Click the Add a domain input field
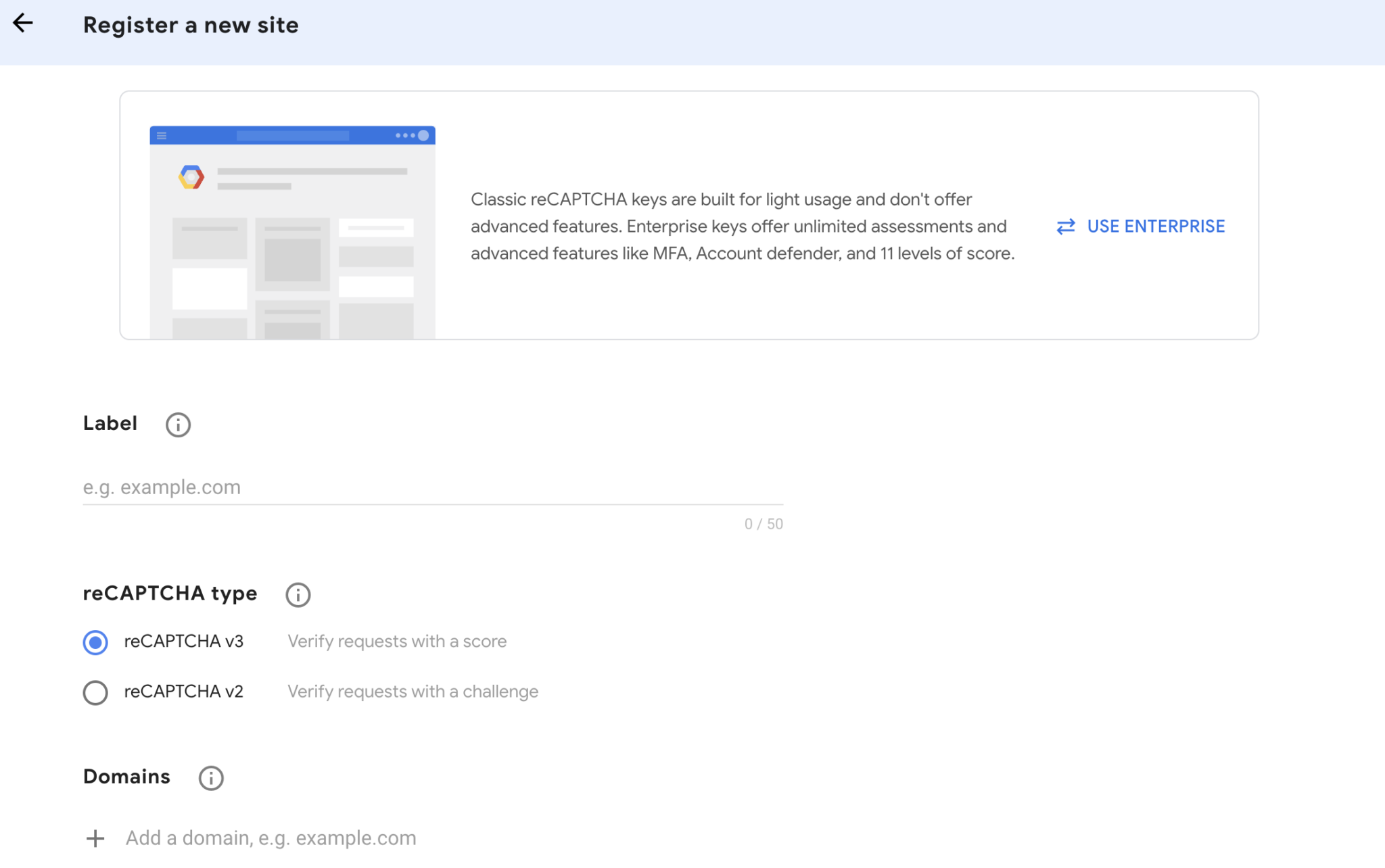Image resolution: width=1385 pixels, height=868 pixels. coord(271,838)
